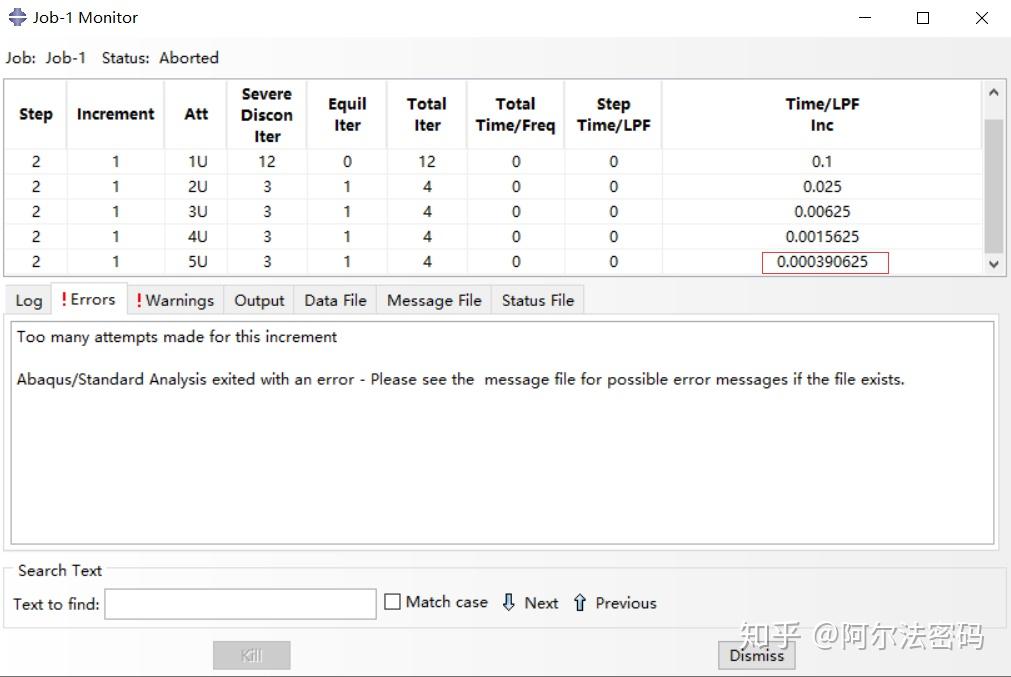The height and width of the screenshot is (677, 1011).
Task: Click the Abaqus Job Monitor title icon
Action: pos(17,17)
